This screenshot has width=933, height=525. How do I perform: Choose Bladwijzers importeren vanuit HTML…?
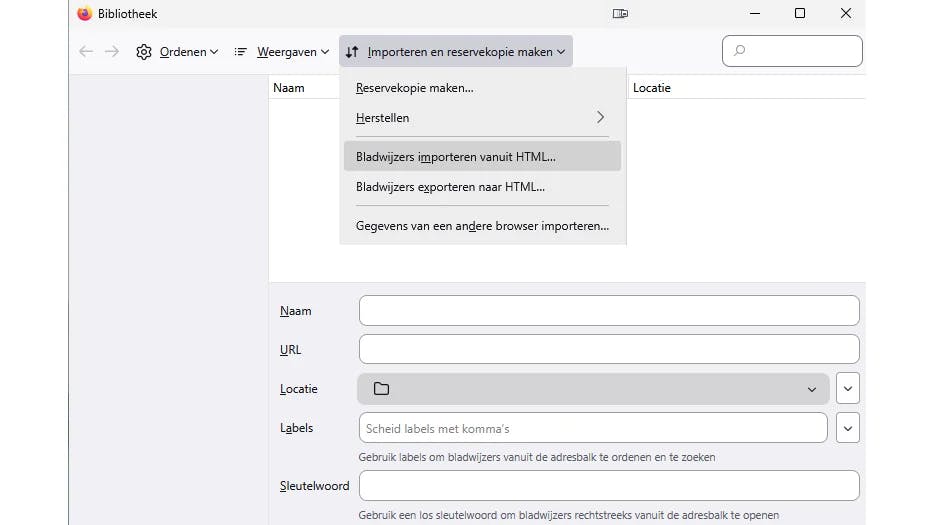pyautogui.click(x=456, y=157)
